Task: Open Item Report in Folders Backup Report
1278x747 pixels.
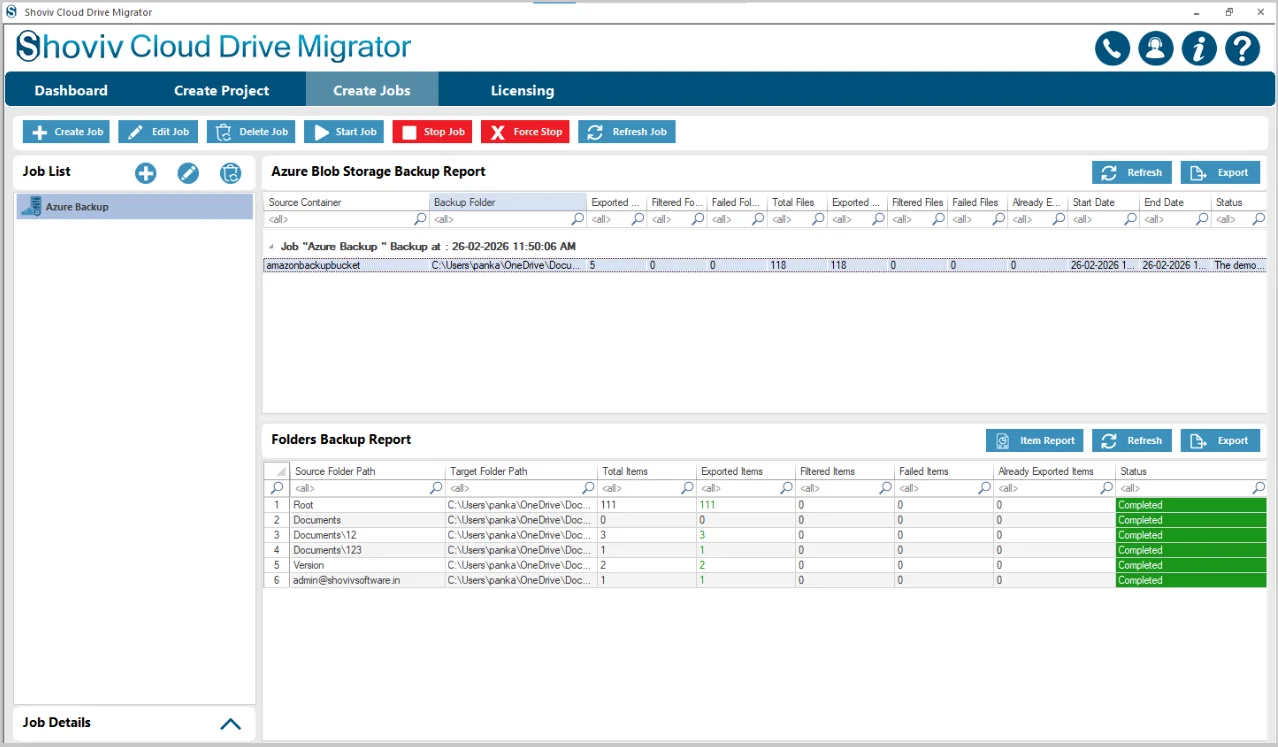Action: tap(1035, 440)
